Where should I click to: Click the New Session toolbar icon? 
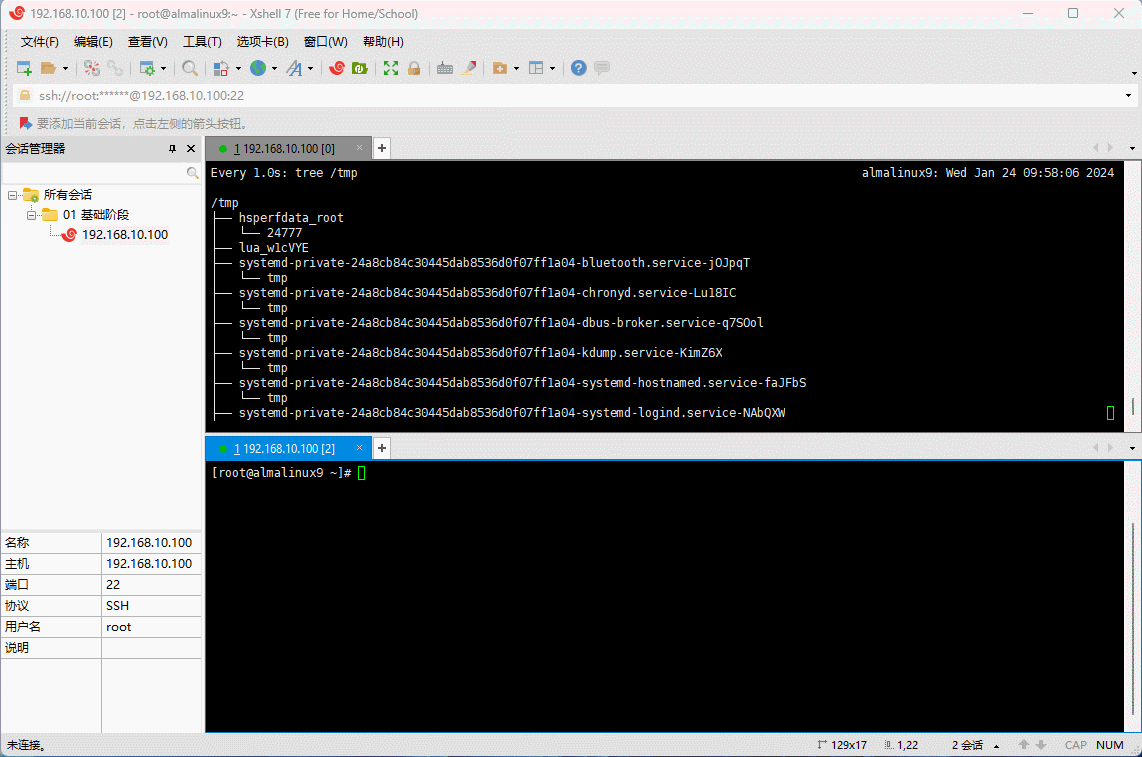coord(24,68)
